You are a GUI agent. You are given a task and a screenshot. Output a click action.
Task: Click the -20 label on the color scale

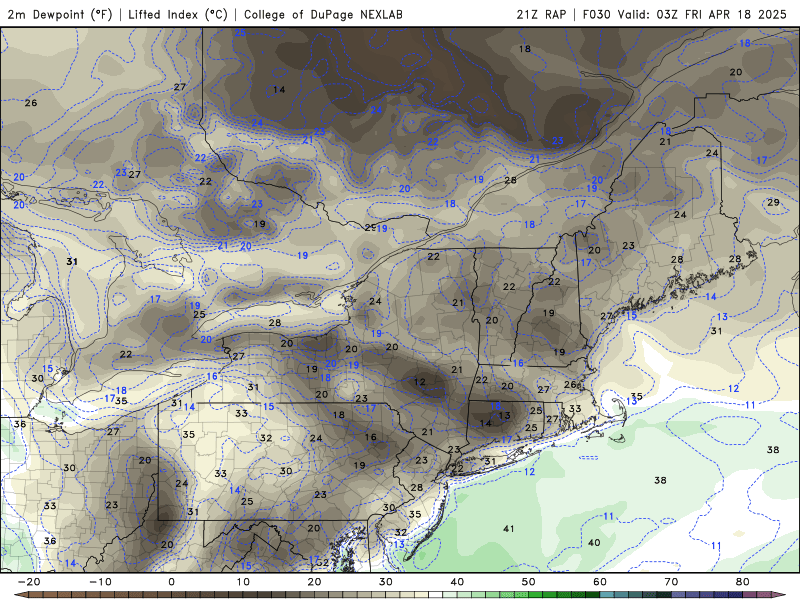pyautogui.click(x=29, y=582)
